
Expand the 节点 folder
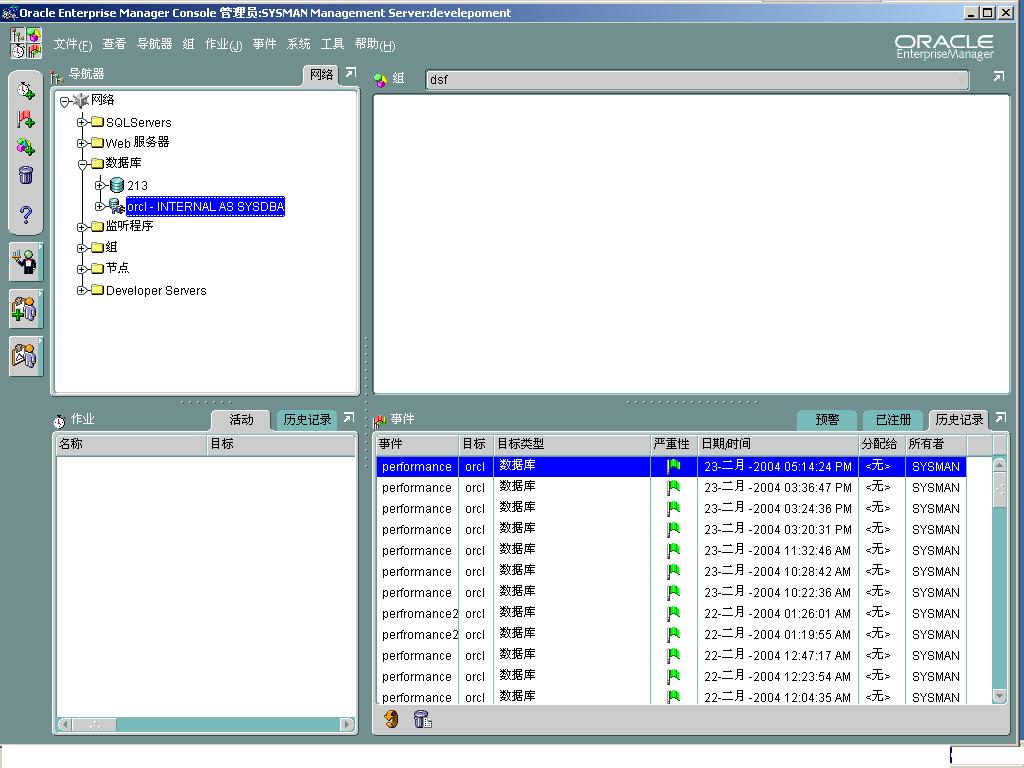tap(82, 269)
